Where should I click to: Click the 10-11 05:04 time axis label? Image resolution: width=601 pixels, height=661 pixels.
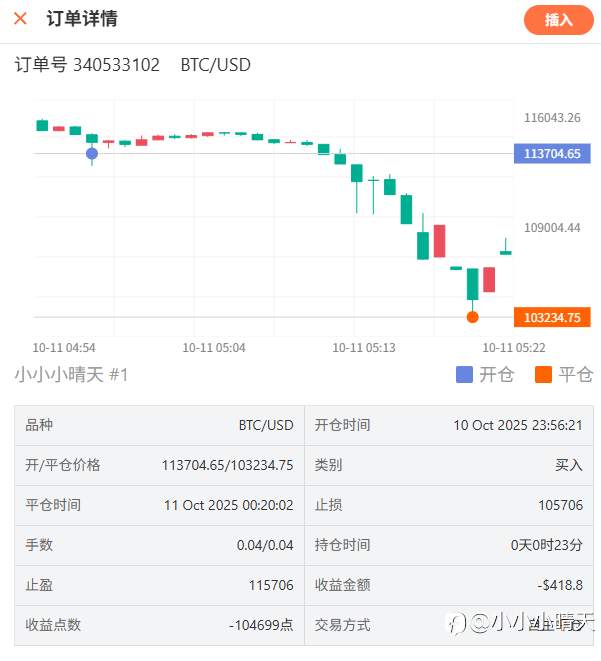click(214, 348)
